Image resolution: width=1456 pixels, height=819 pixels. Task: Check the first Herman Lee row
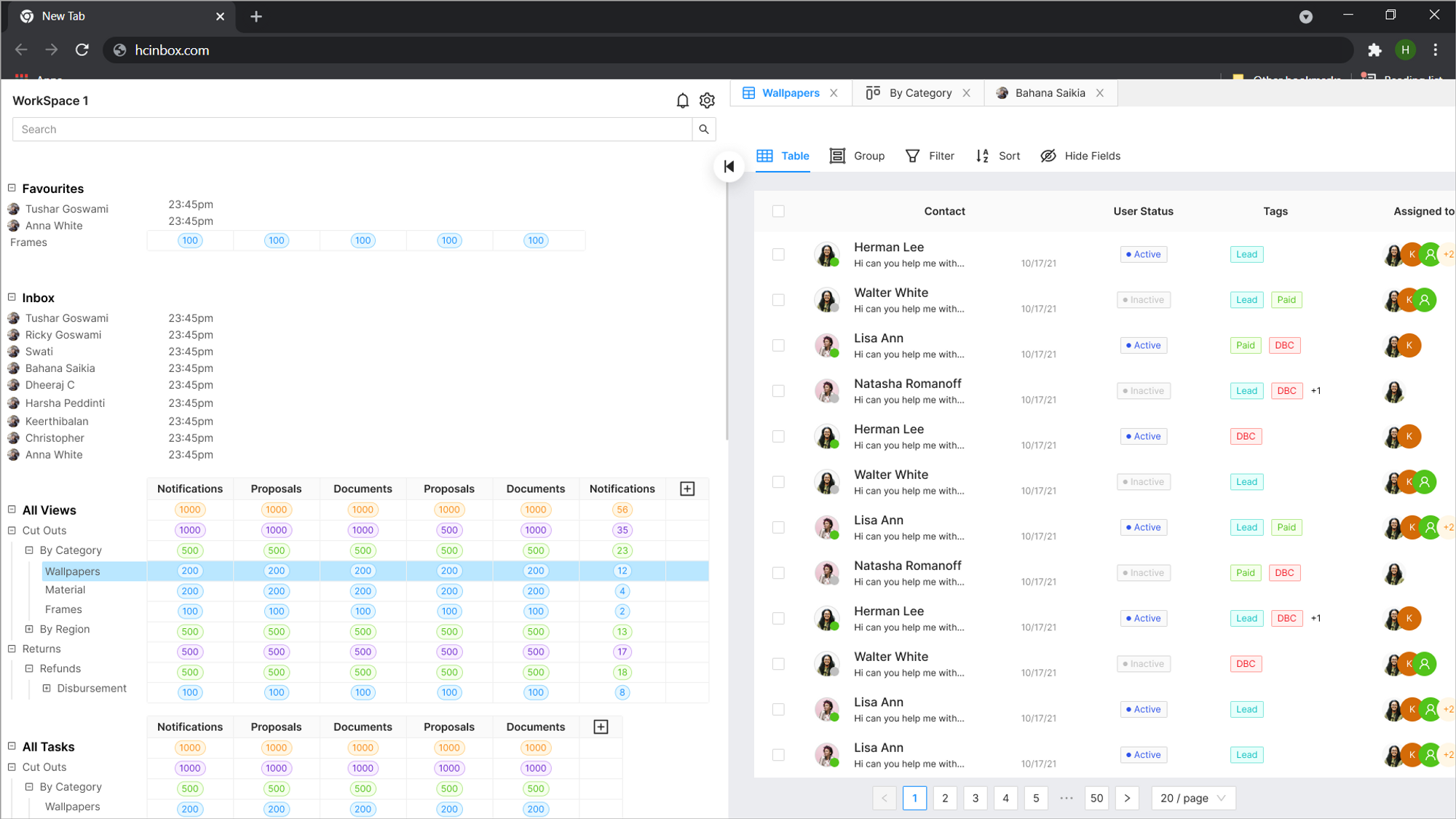(x=778, y=255)
